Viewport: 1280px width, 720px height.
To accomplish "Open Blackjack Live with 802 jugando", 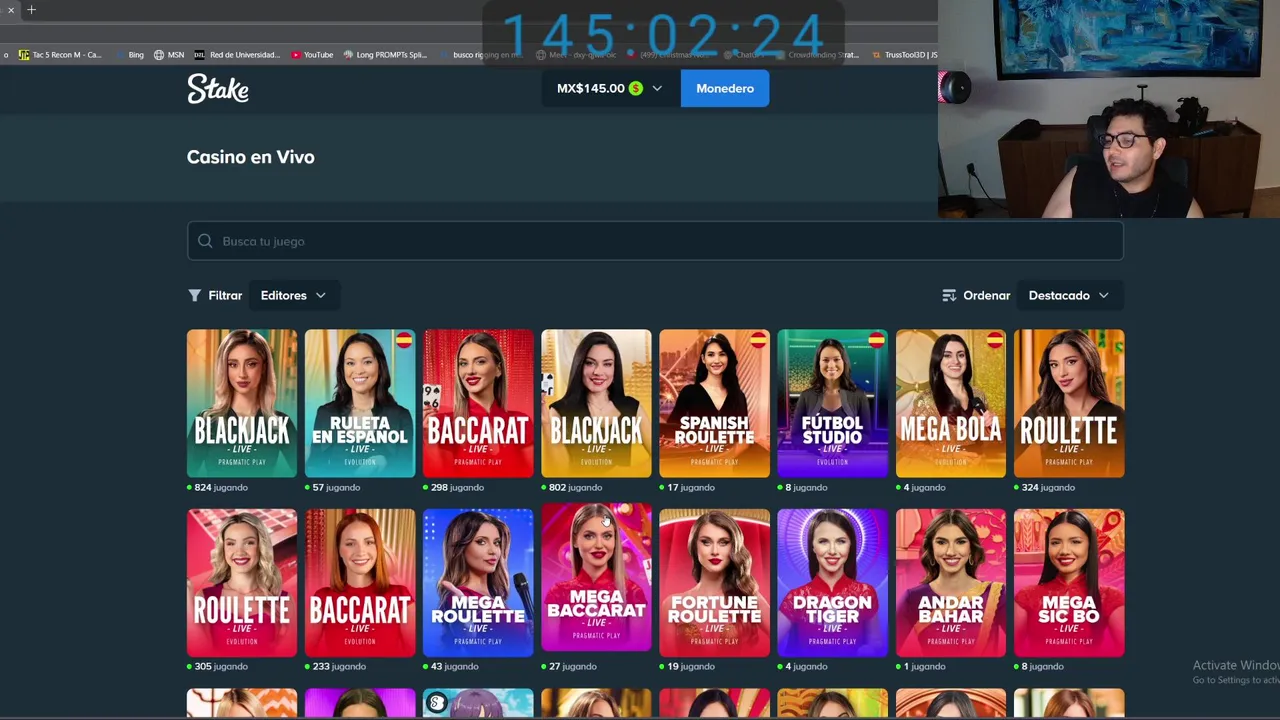I will (596, 403).
